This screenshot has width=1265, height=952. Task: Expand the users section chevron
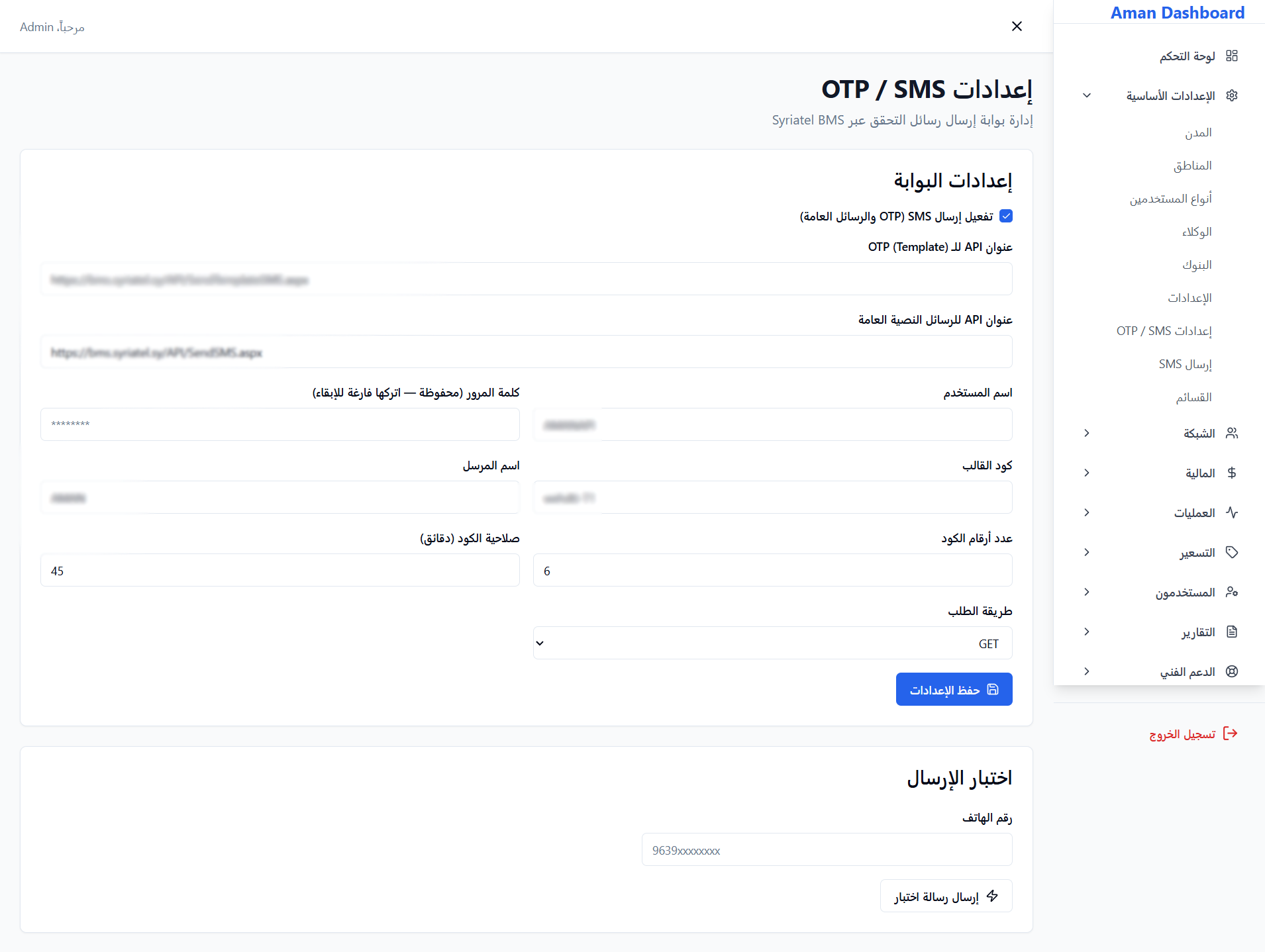[x=1087, y=592]
